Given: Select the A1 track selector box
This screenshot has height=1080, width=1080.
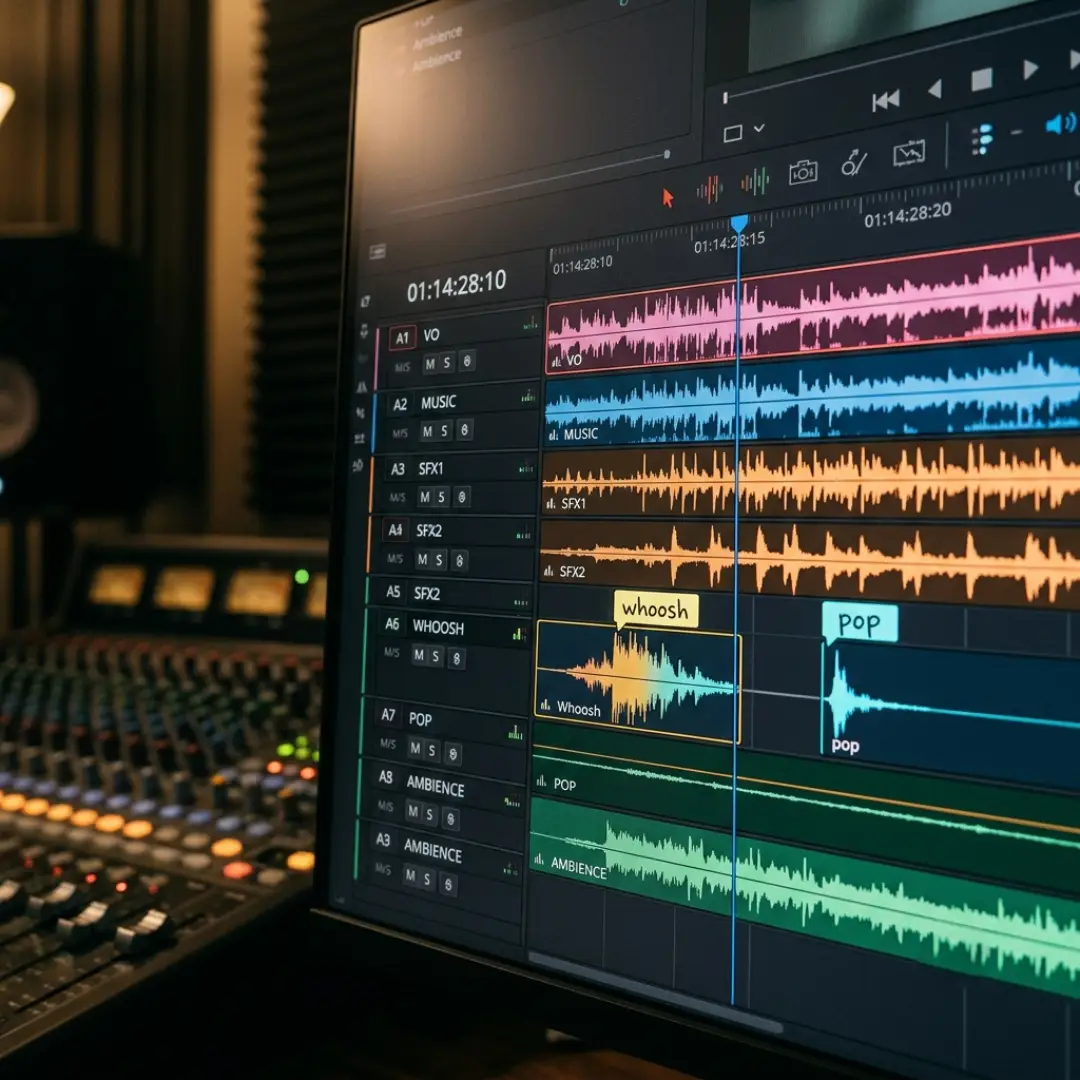Looking at the screenshot, I should click(402, 338).
